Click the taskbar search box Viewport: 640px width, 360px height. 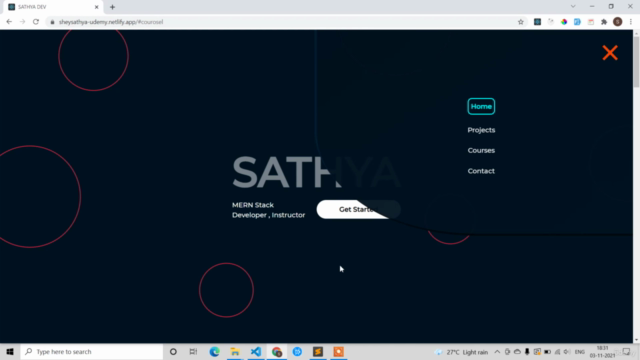[92, 351]
